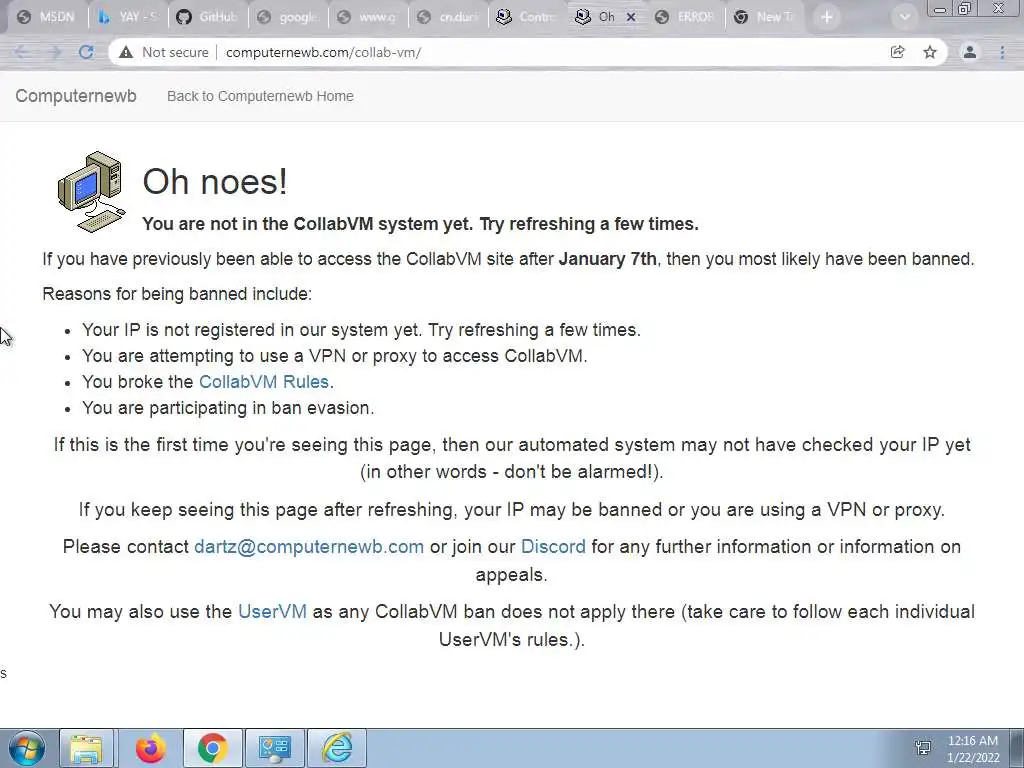Restore down the Chrome window

point(965,8)
